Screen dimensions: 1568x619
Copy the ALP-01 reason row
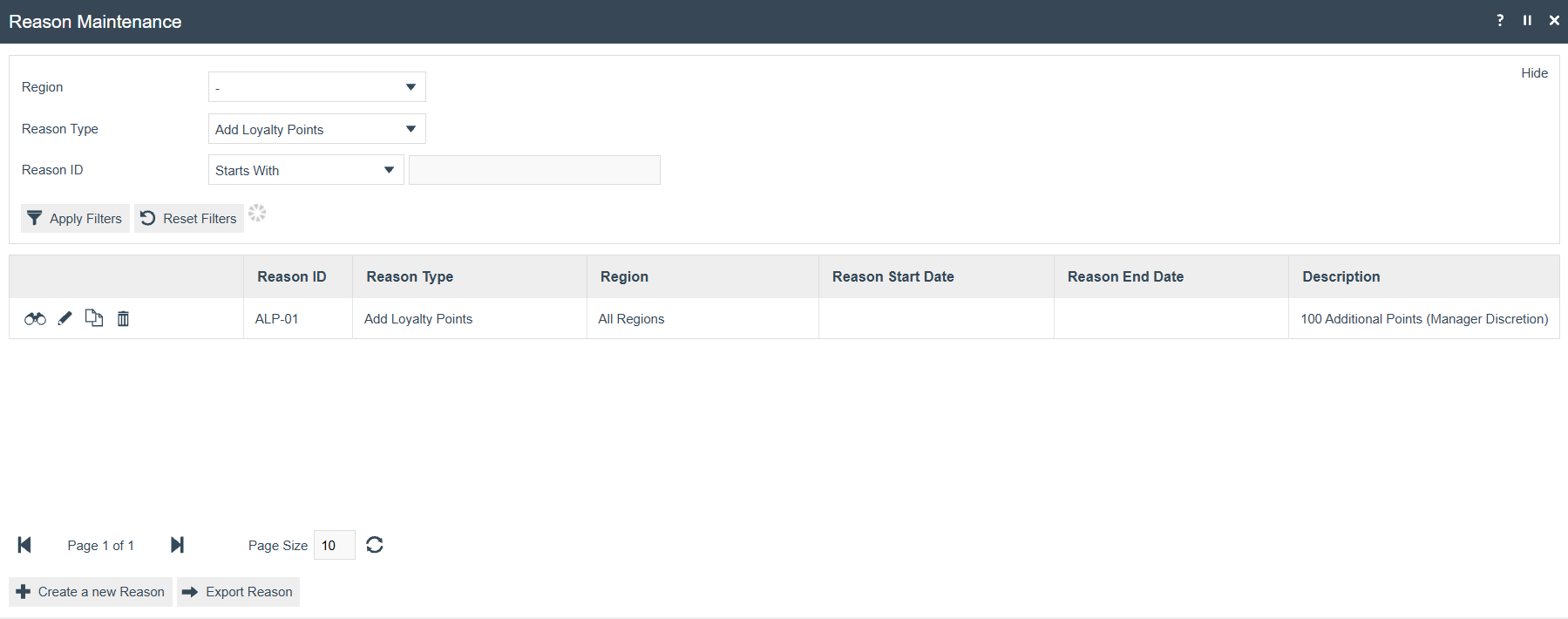click(94, 319)
